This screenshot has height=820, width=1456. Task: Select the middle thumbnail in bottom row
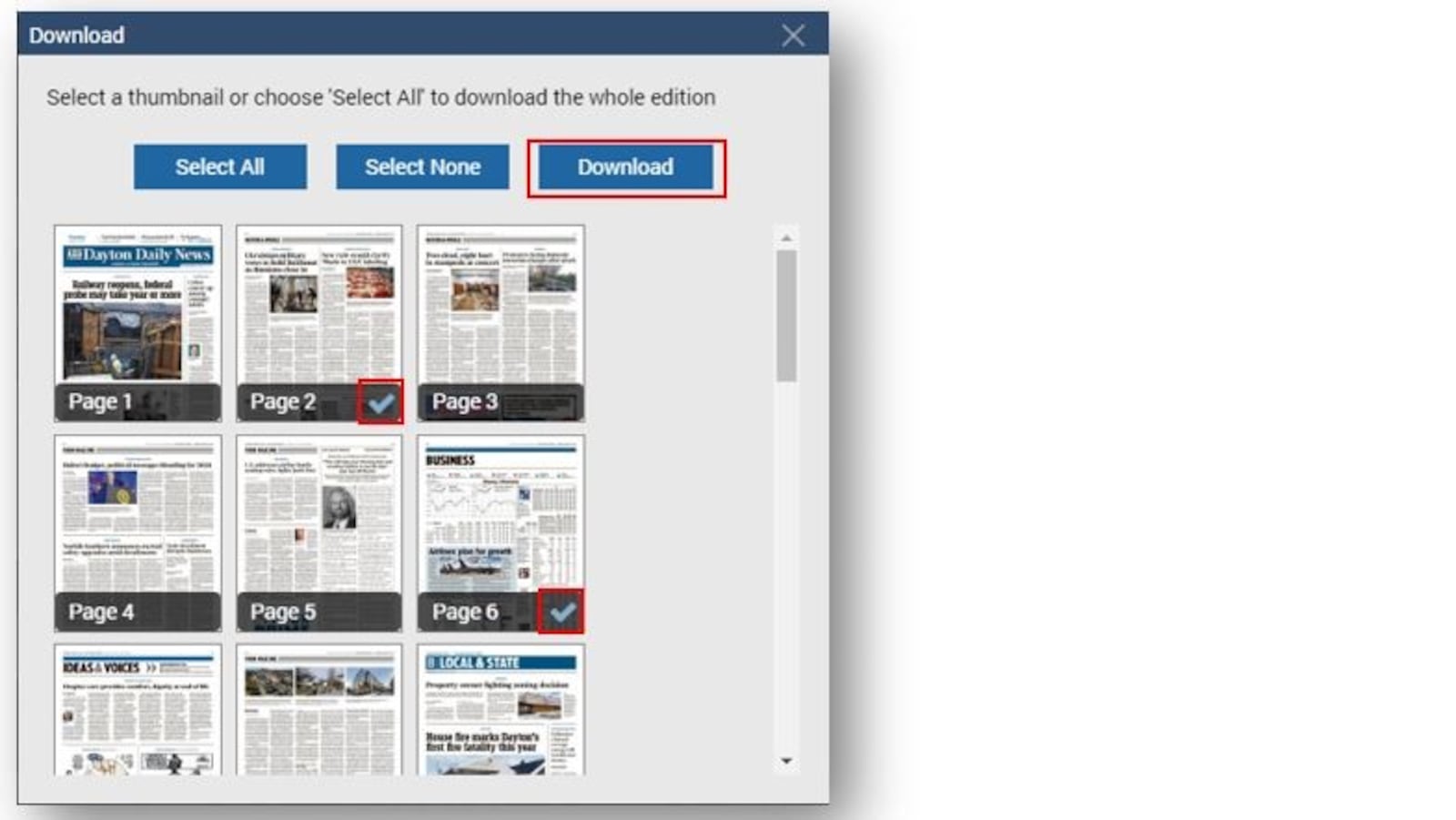(x=318, y=710)
